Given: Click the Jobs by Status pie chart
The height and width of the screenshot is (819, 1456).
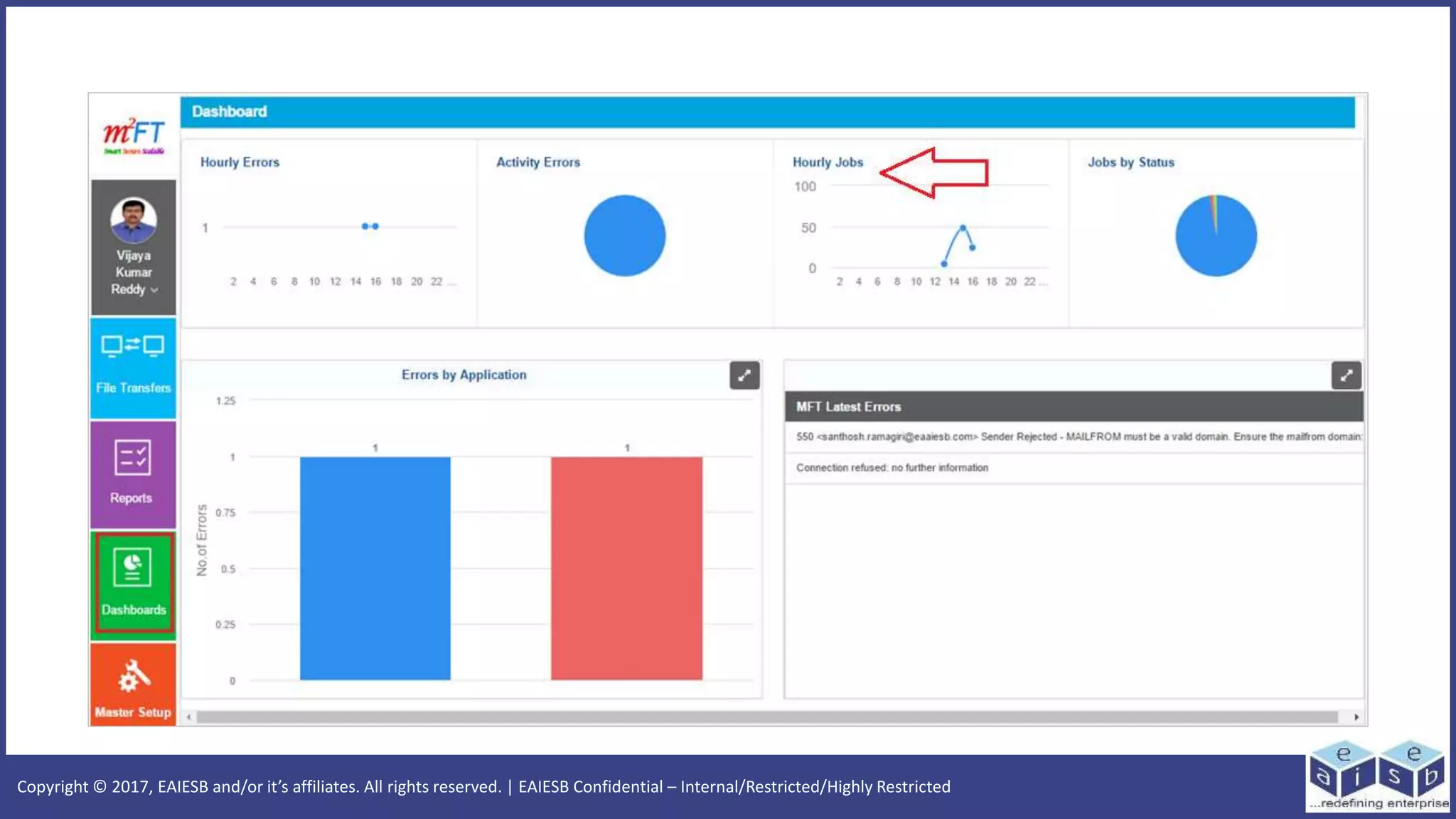Looking at the screenshot, I should [x=1216, y=235].
